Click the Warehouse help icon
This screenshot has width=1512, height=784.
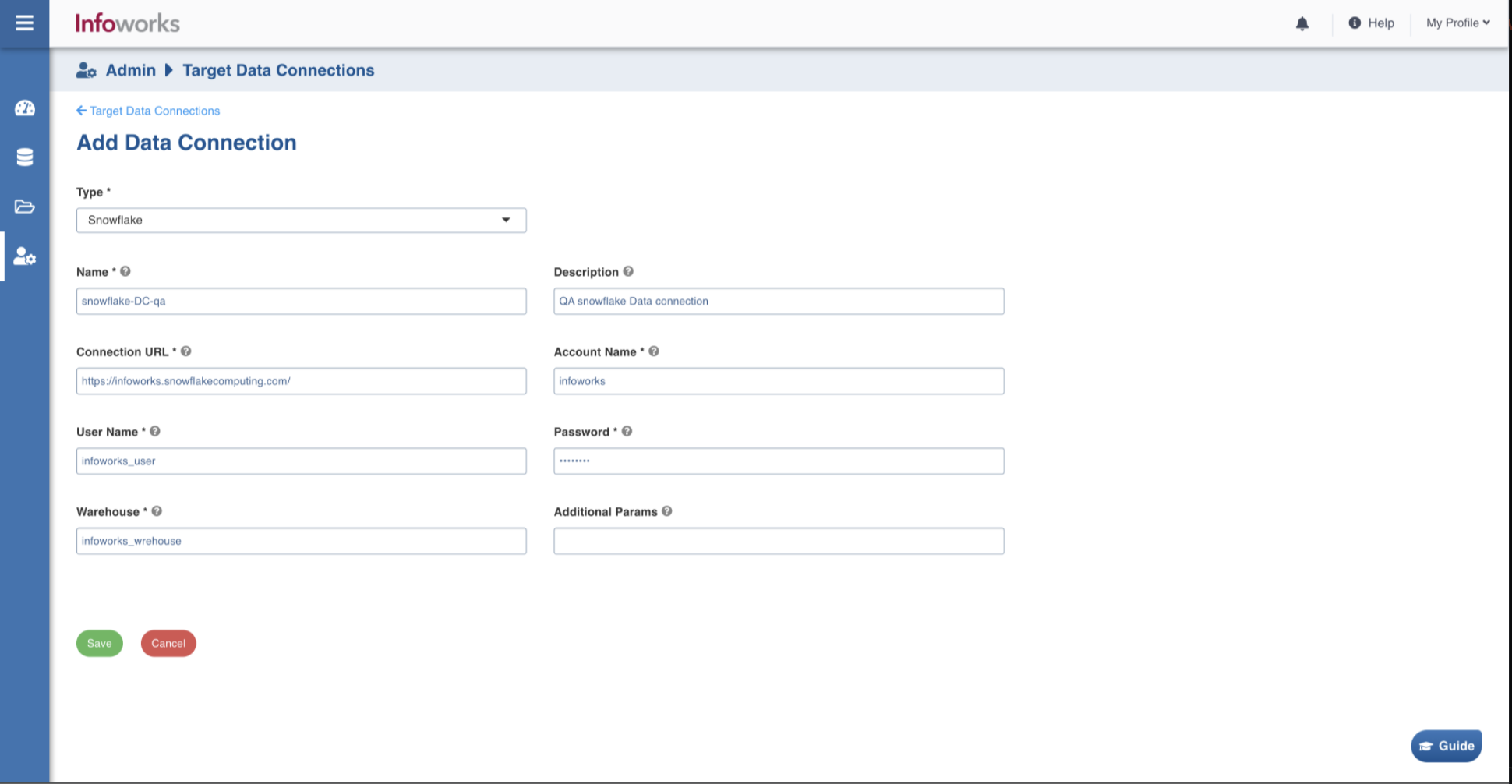(x=157, y=511)
